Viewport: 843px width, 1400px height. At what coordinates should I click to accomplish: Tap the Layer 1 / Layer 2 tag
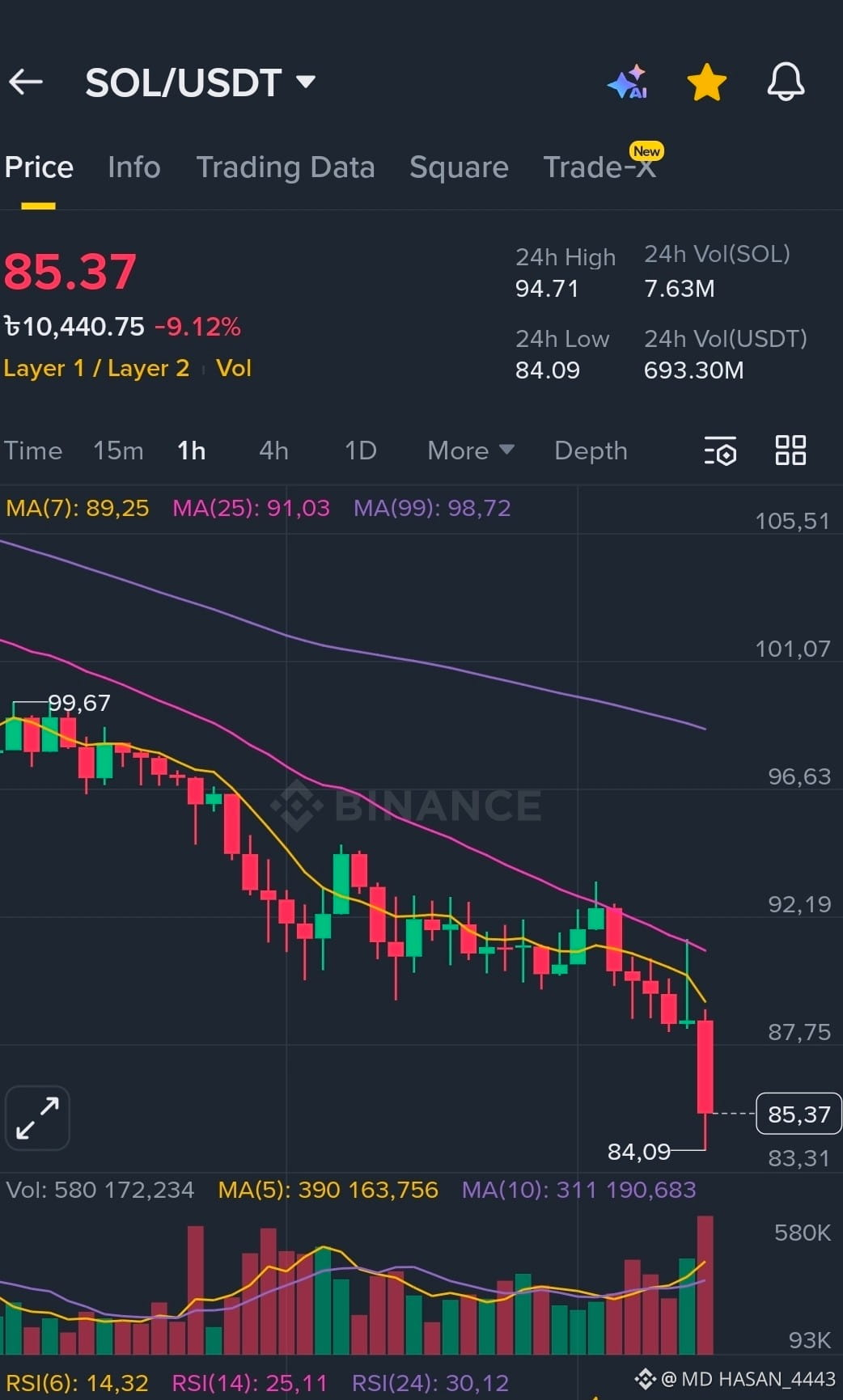(x=96, y=368)
